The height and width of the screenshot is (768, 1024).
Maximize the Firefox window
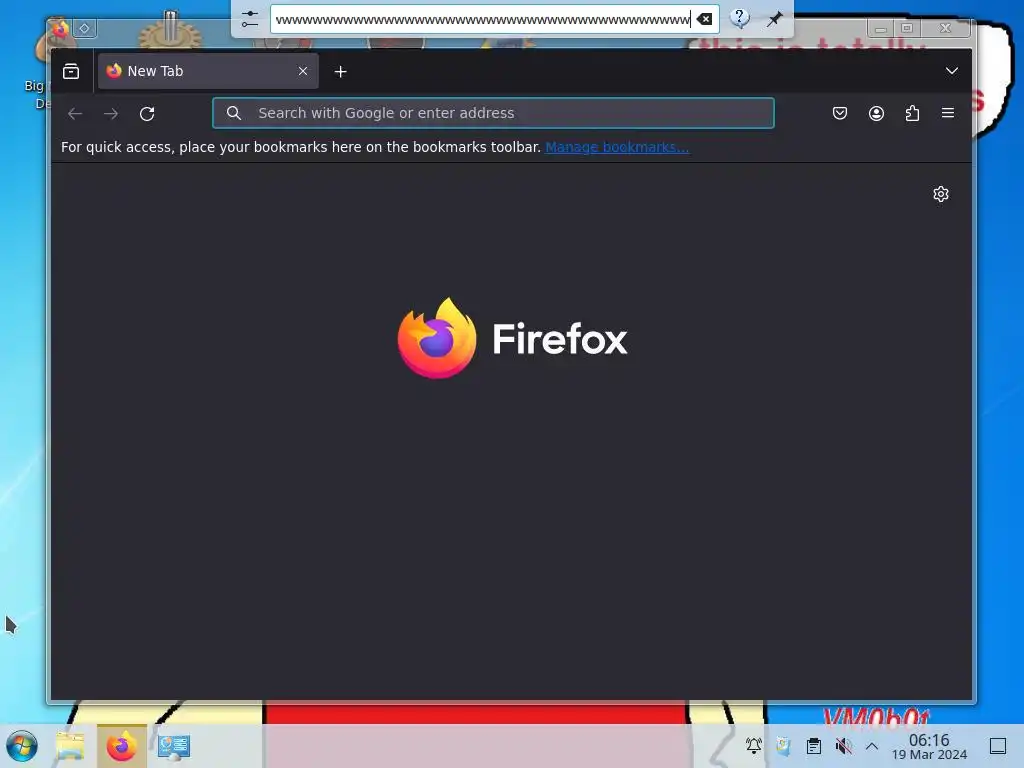(907, 28)
